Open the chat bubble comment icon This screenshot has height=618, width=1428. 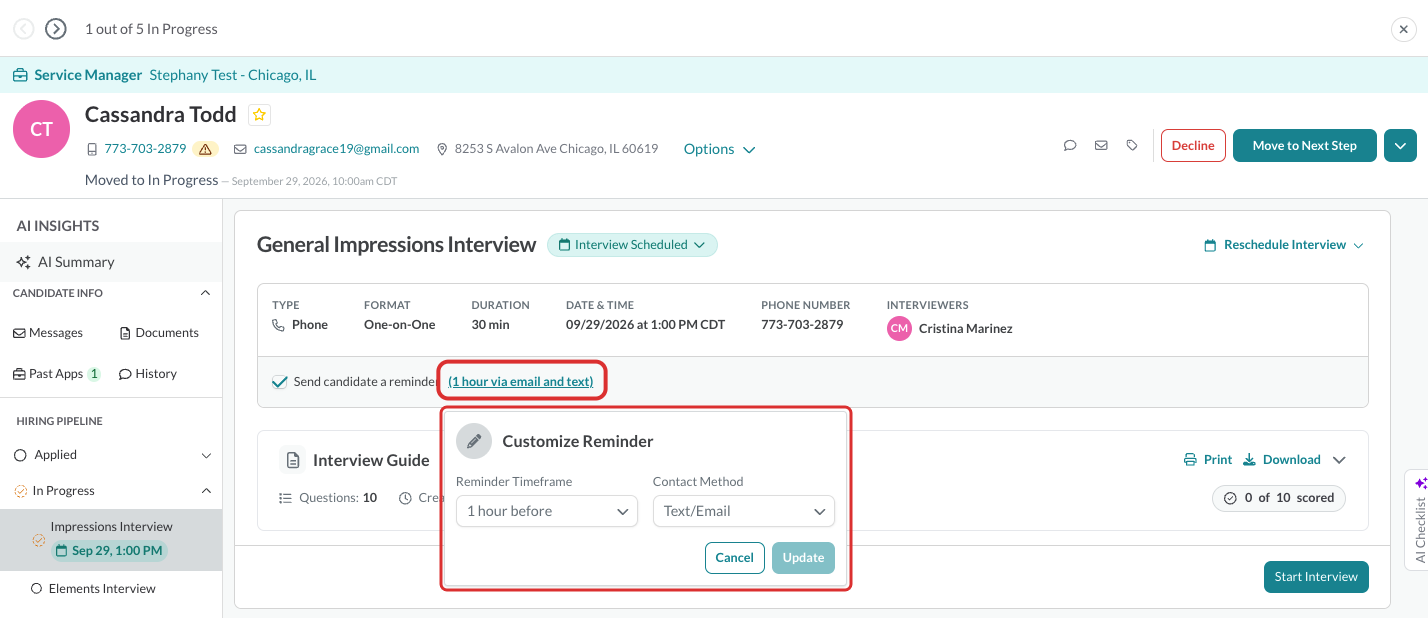click(x=1070, y=145)
